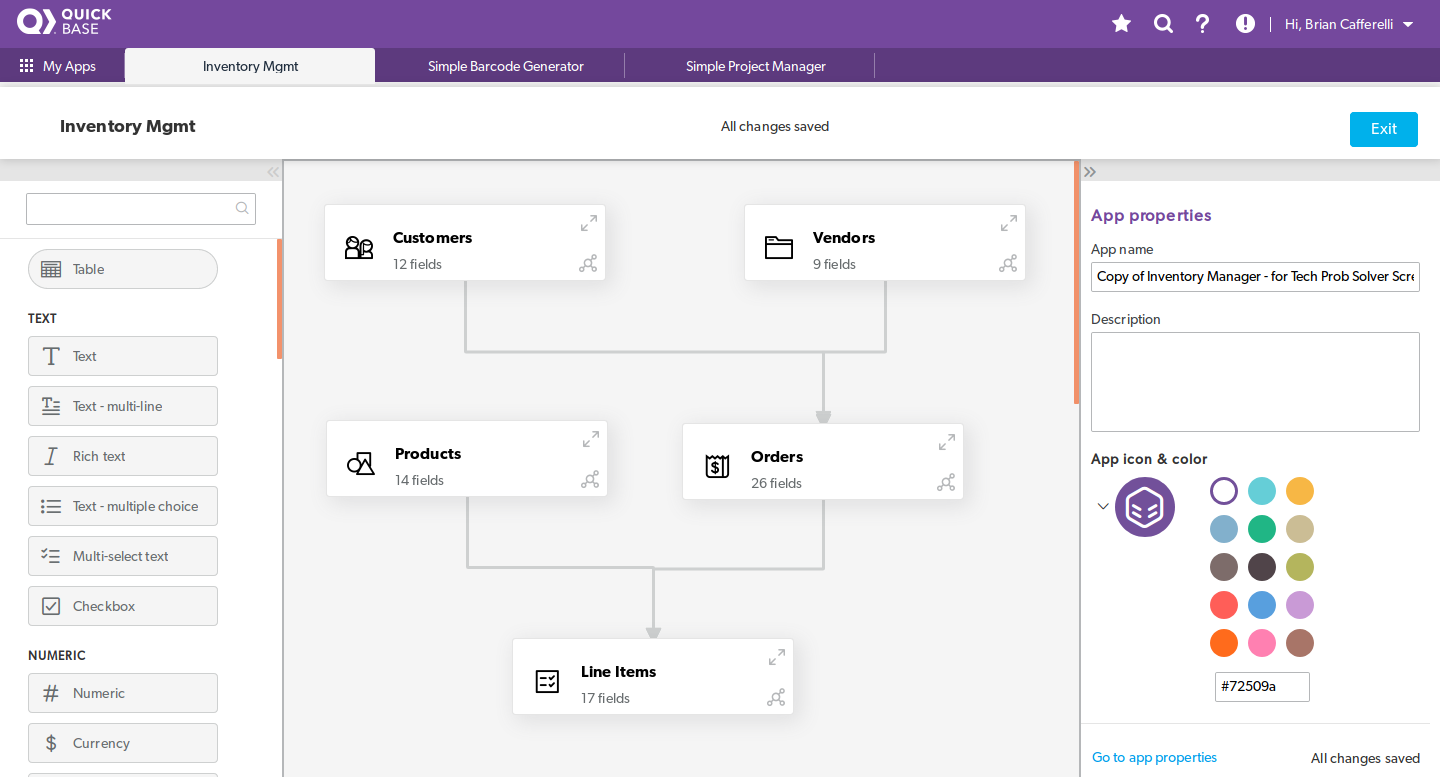Click relationships icon on Line Items card
Viewport: 1440px width, 777px height.
click(776, 698)
